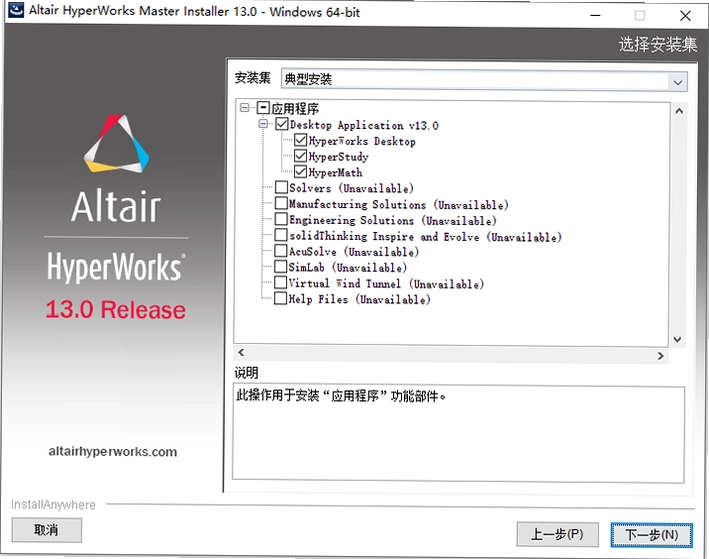The image size is (709, 559).
Task: Minimize the installer window
Action: pyautogui.click(x=596, y=15)
